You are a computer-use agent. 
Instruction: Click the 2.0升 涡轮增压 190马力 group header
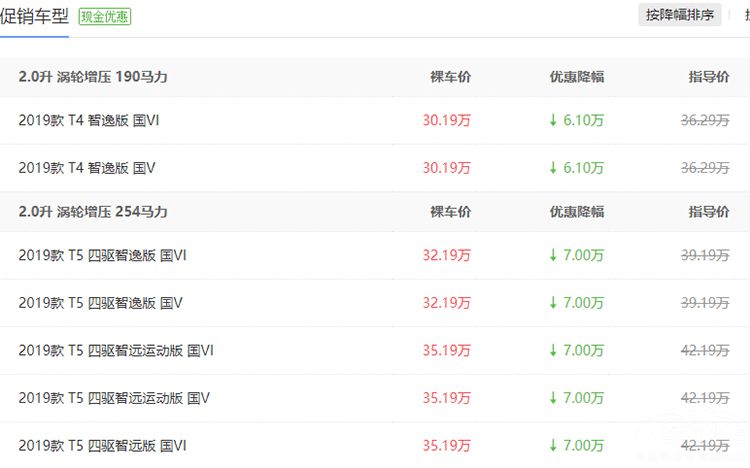(93, 77)
